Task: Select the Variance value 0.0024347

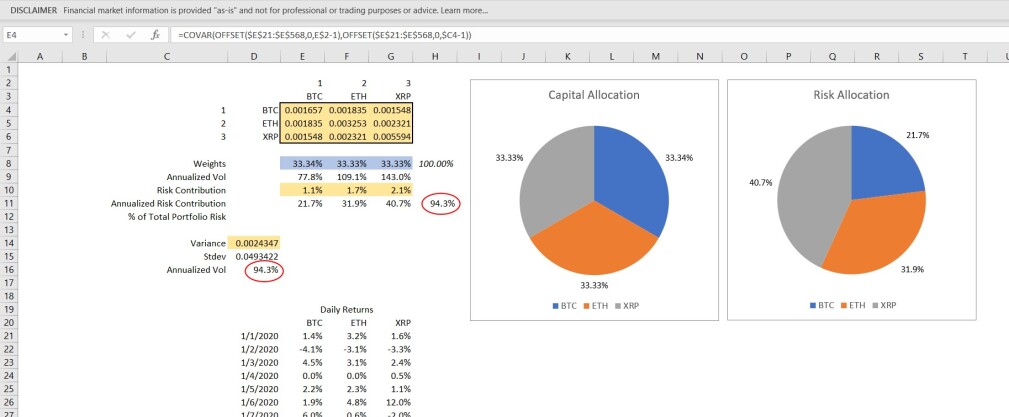Action: 254,243
